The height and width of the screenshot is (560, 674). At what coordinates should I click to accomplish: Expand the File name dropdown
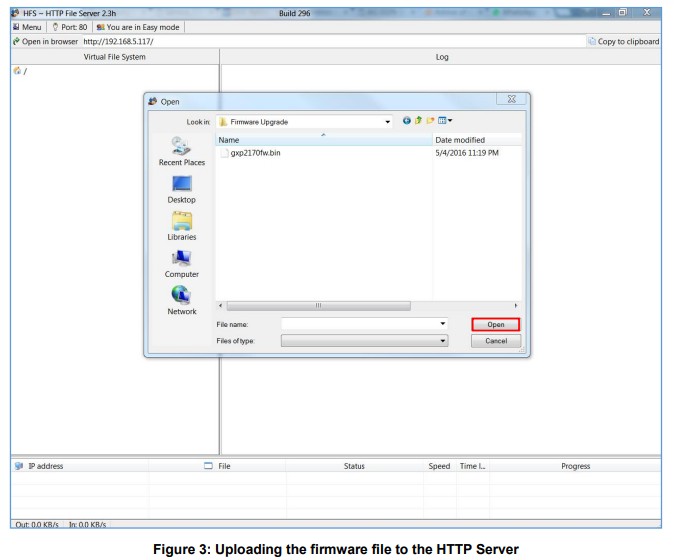pos(442,324)
